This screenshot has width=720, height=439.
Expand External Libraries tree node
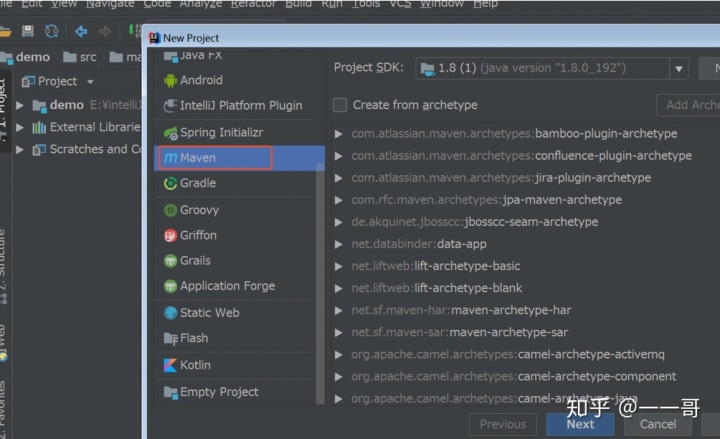(20, 127)
